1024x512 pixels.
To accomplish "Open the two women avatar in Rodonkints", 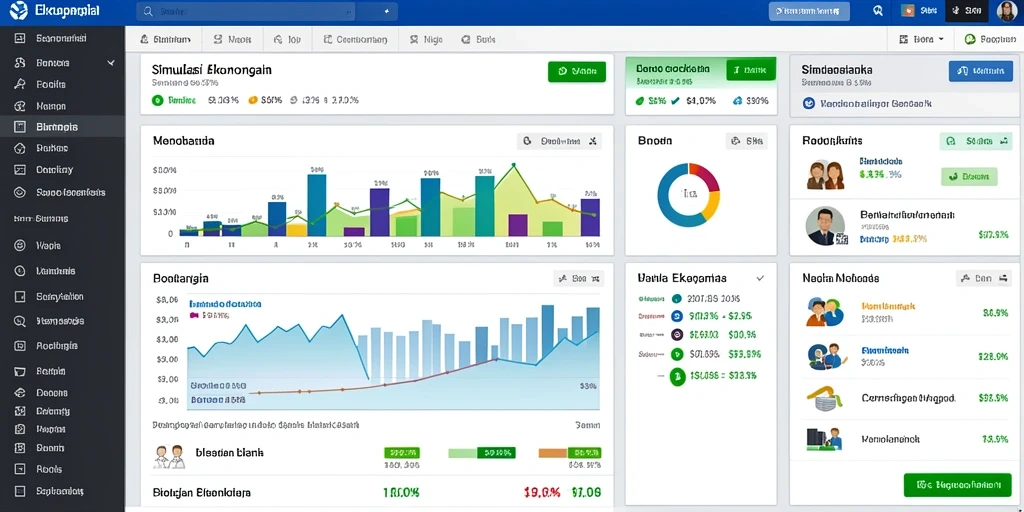I will tap(824, 175).
